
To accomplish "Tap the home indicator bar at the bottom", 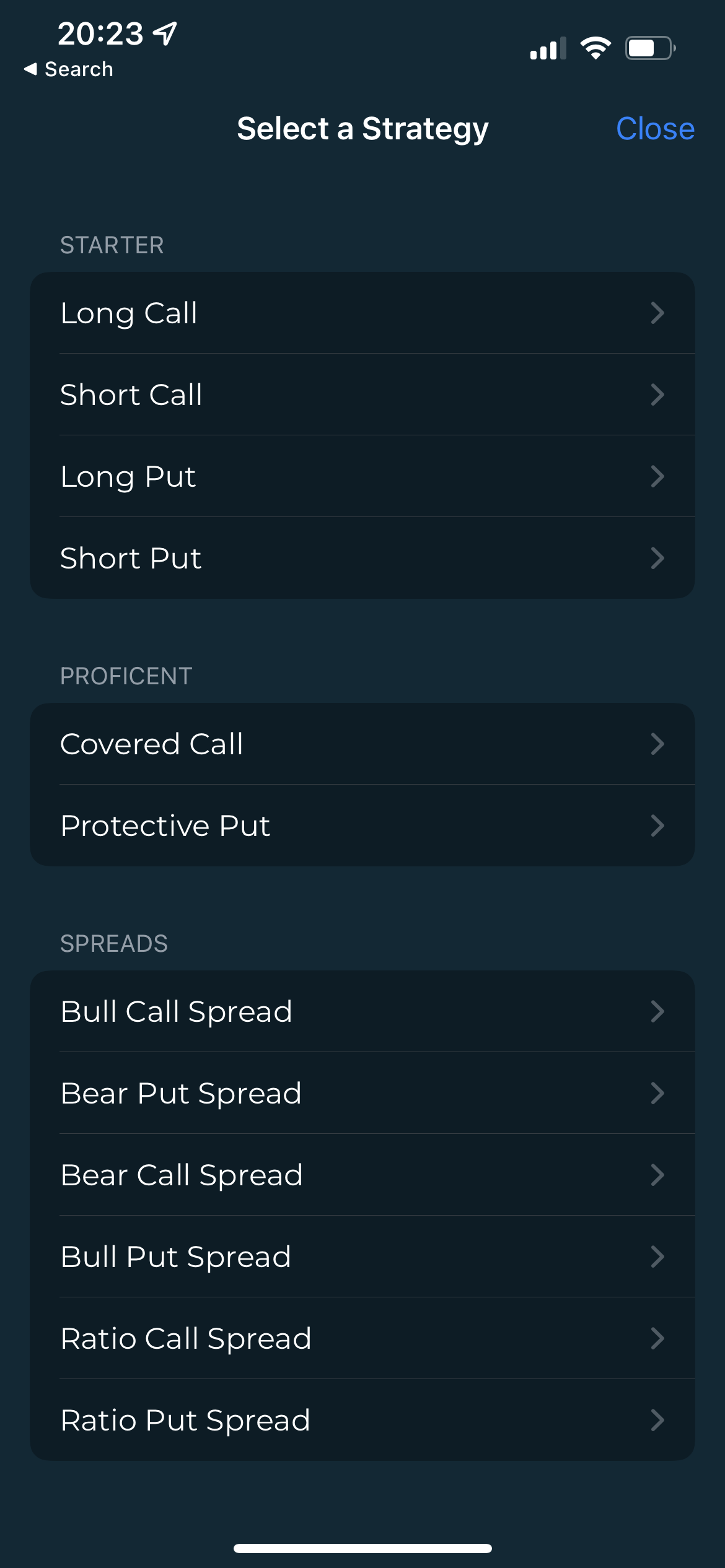I will (362, 1548).
